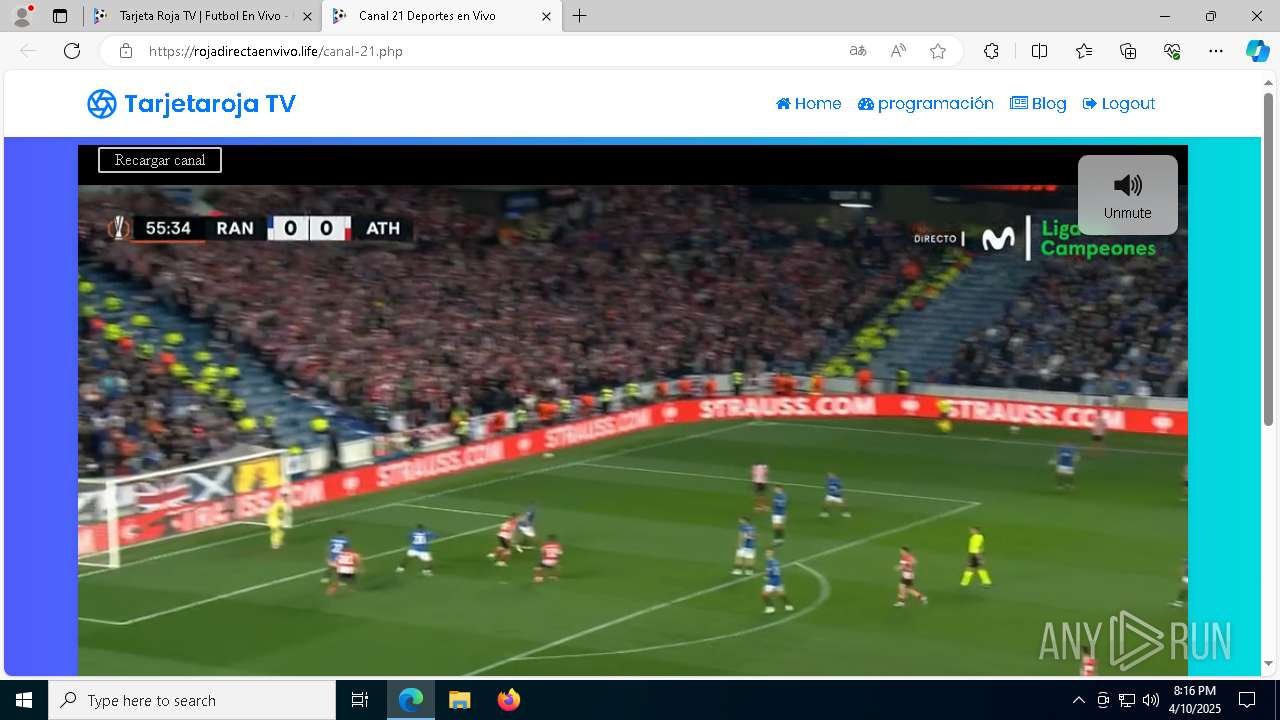Viewport: 1280px width, 720px height.
Task: Open the Home navigation link
Action: pos(808,104)
